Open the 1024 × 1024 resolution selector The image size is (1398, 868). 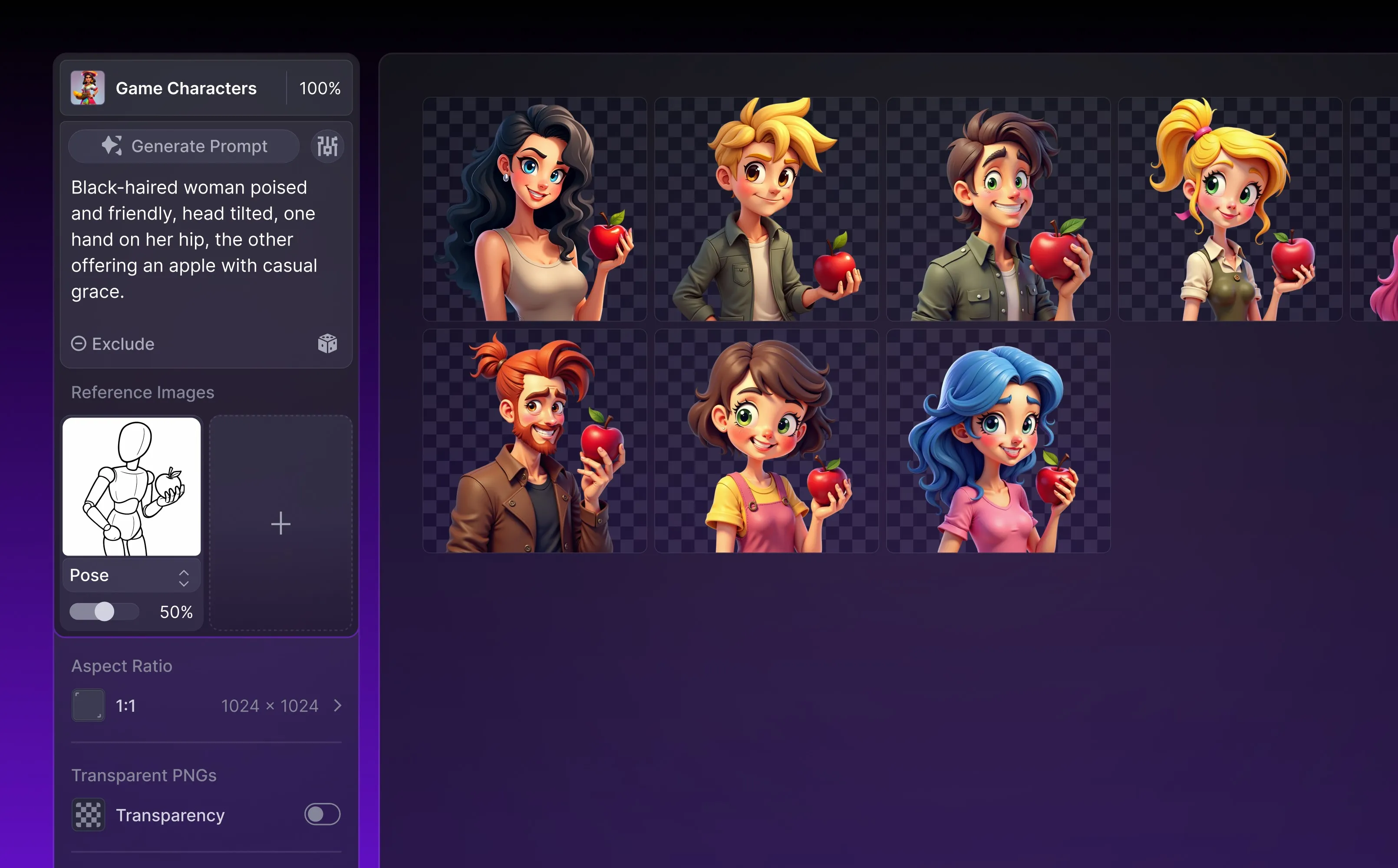(270, 706)
